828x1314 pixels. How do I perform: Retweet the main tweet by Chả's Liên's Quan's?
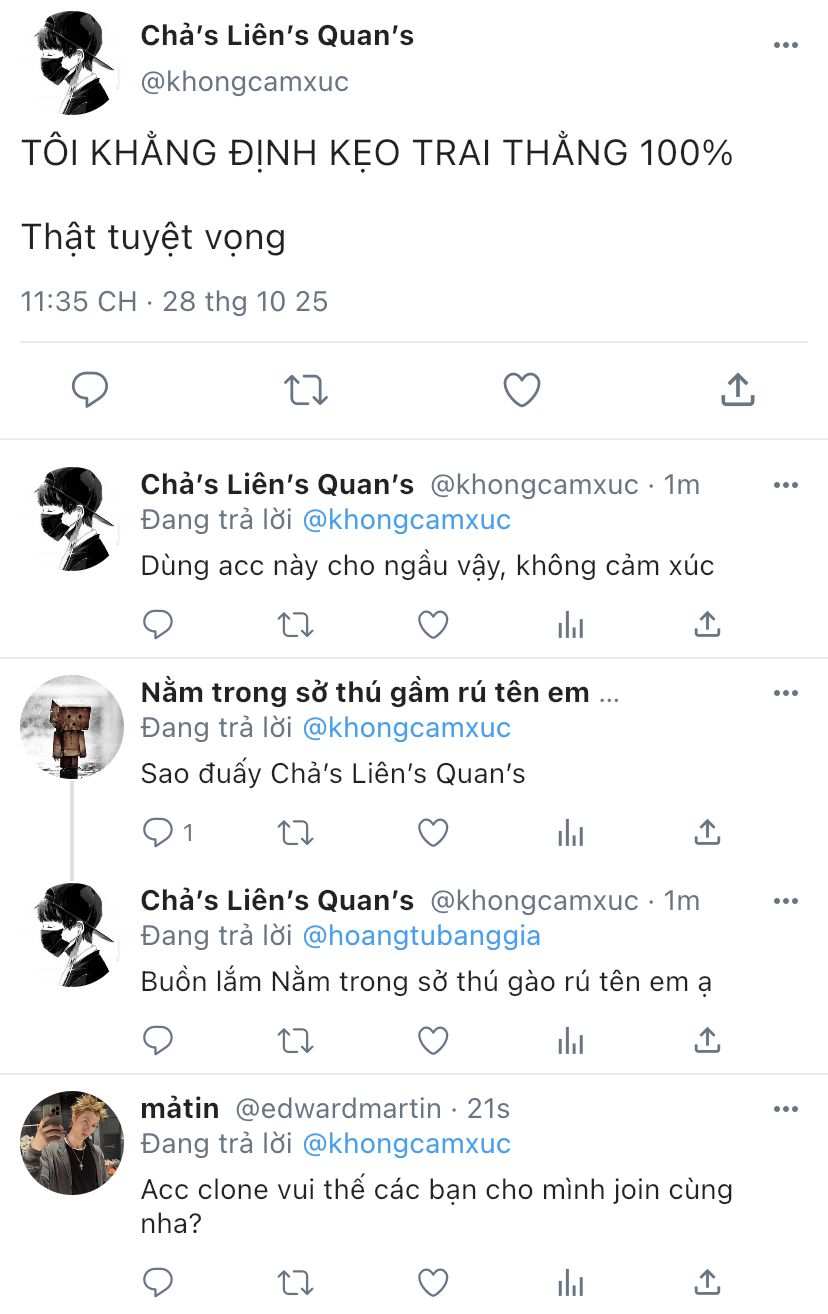305,390
